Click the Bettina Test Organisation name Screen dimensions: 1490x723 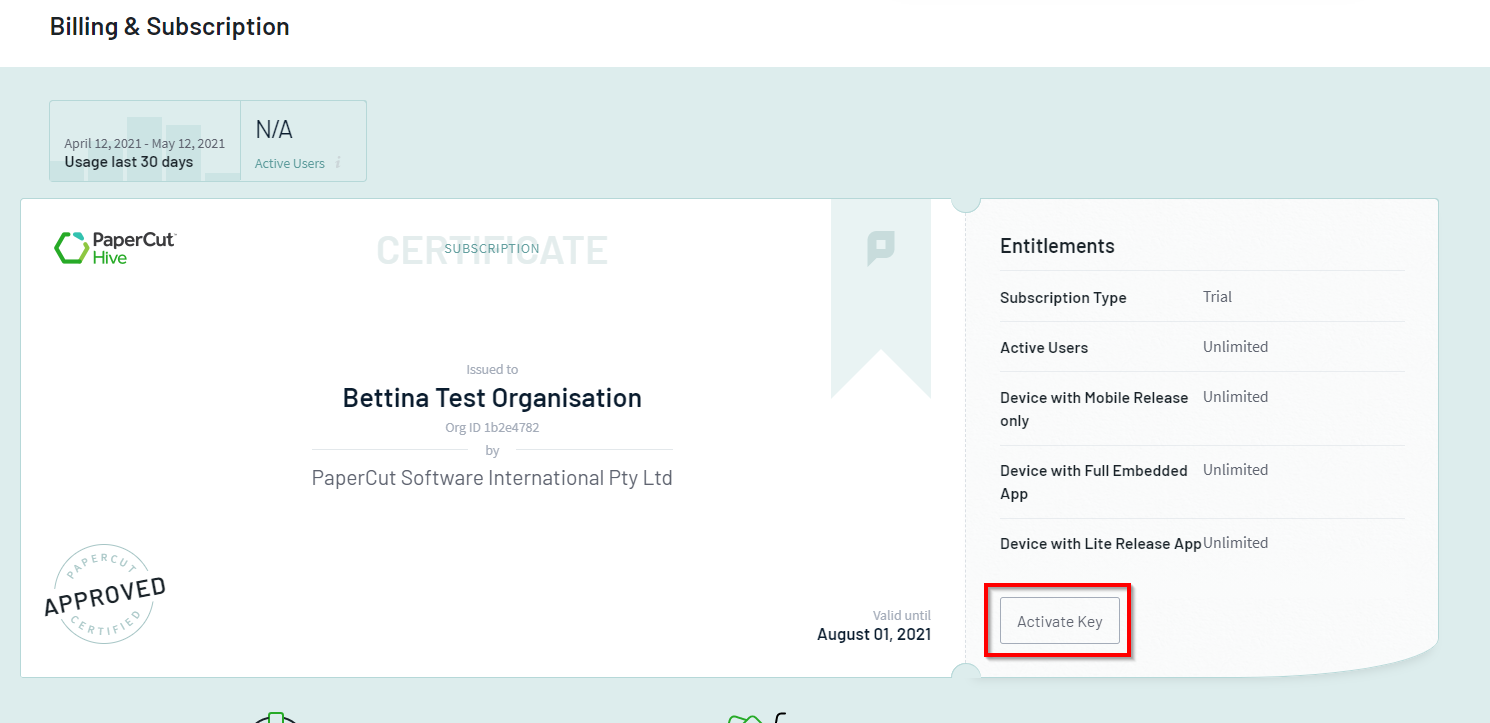coord(492,398)
